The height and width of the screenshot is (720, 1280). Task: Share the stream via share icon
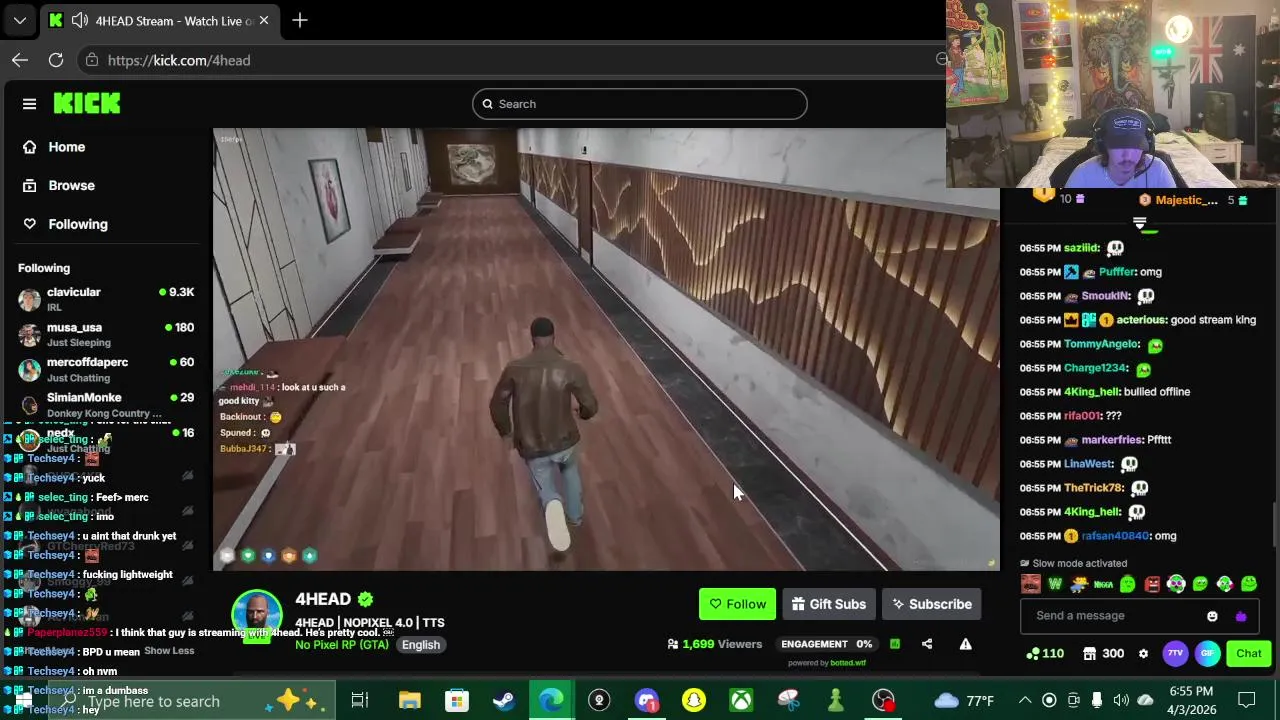pos(927,644)
